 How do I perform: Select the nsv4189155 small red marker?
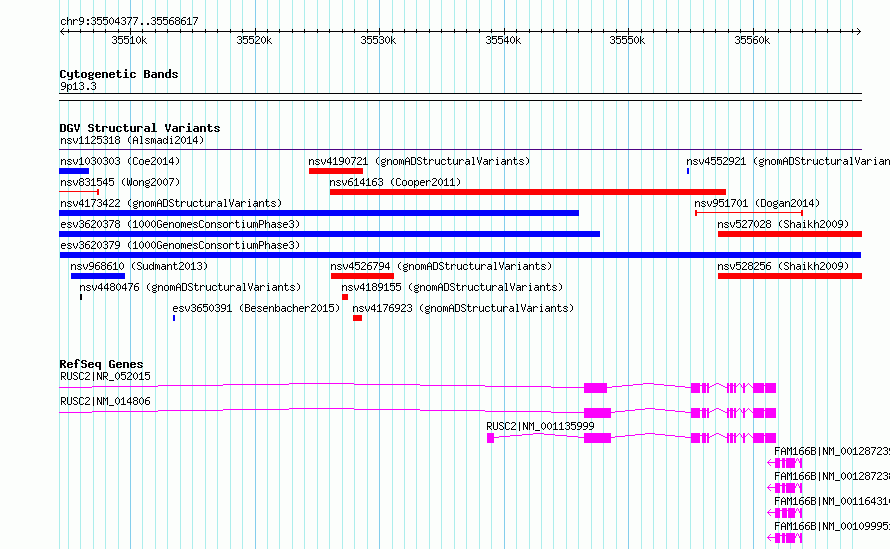345,297
